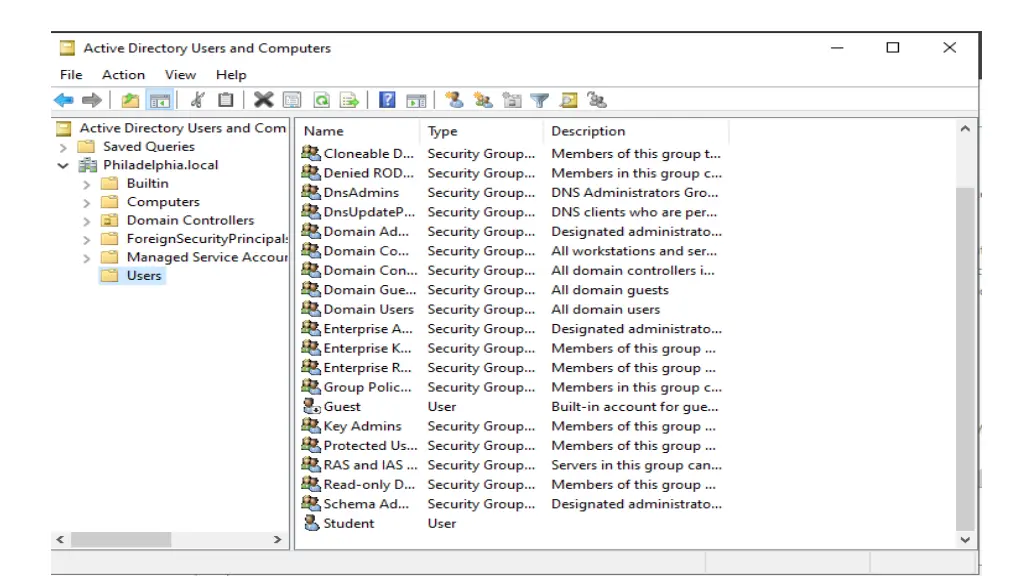Click the Philadelphia.local domain icon
The width and height of the screenshot is (1024, 576).
point(88,165)
